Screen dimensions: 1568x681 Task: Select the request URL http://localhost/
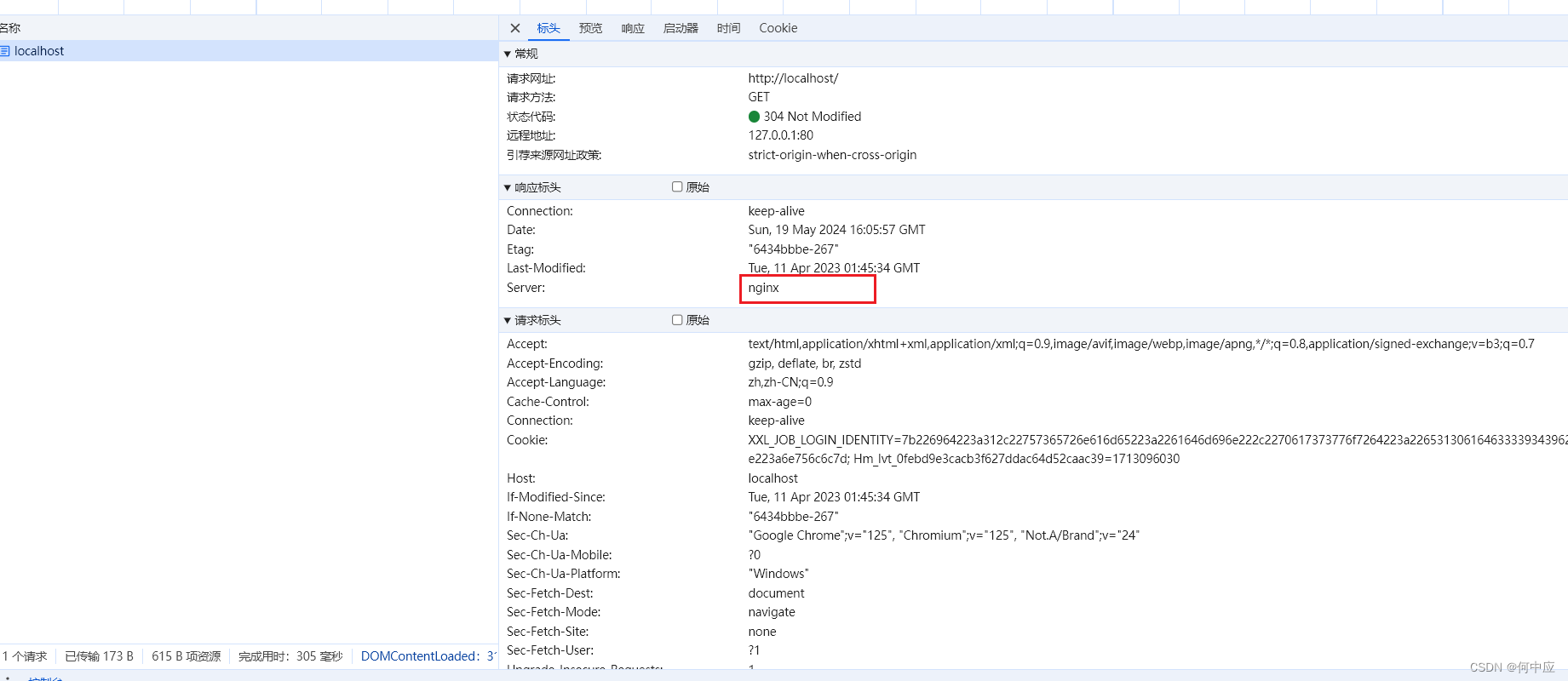[793, 78]
